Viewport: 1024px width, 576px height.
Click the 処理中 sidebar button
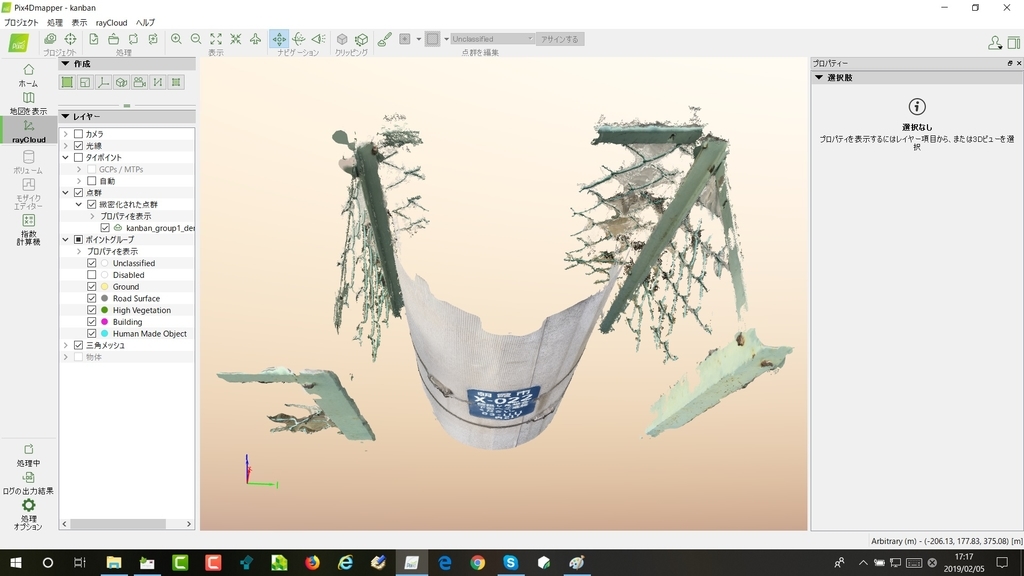click(28, 456)
